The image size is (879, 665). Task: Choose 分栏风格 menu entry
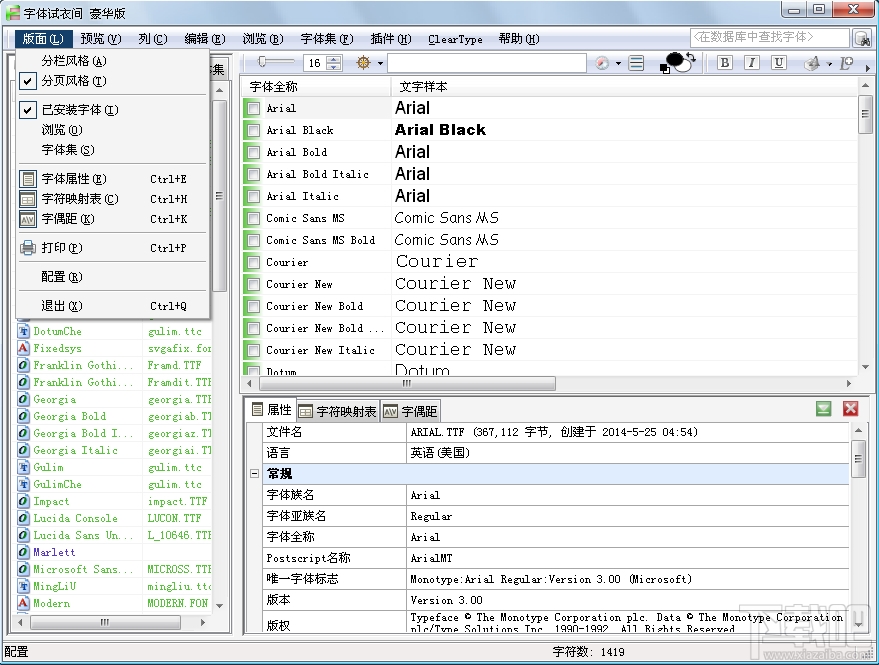coord(113,61)
